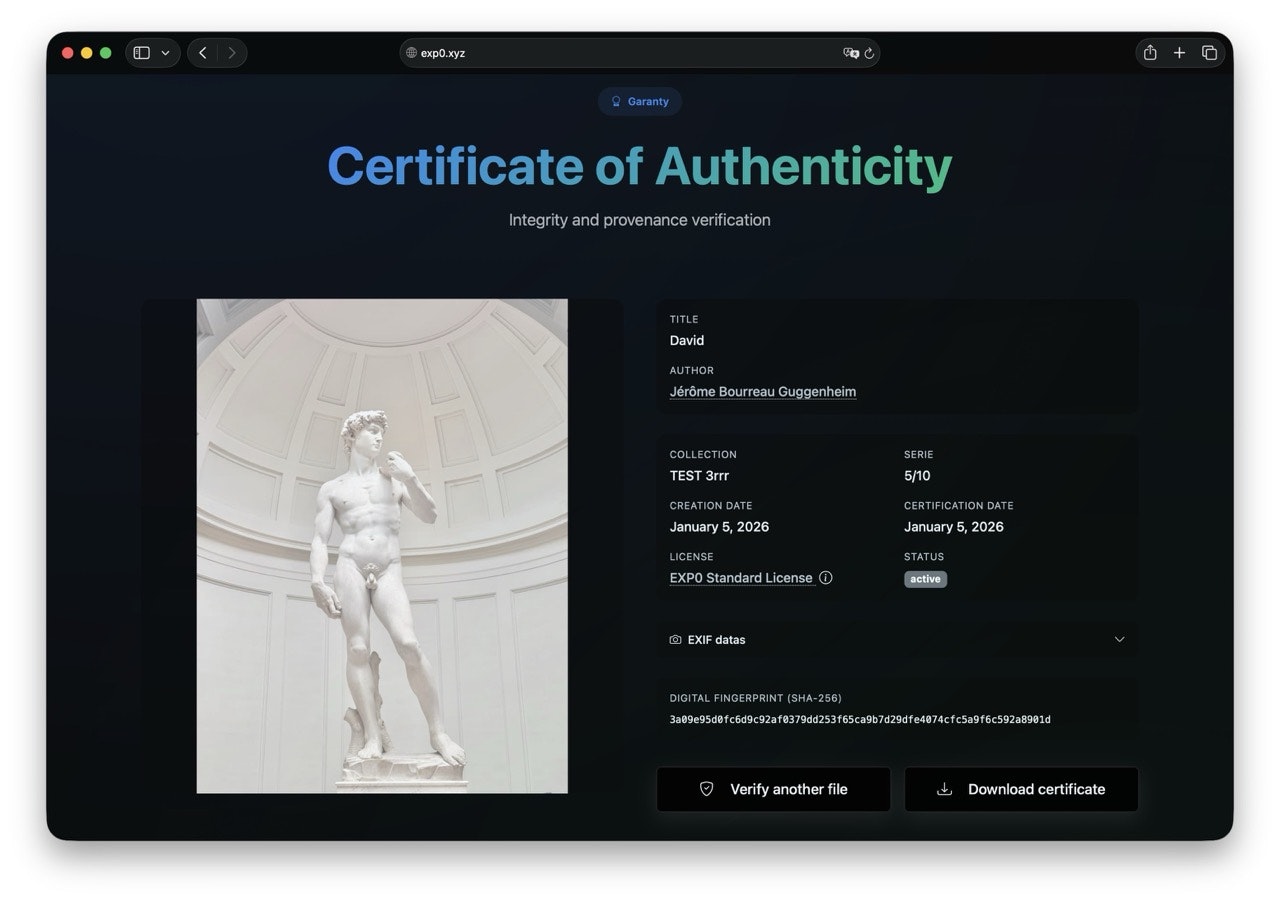Screen dimensions: 1280x902
Task: Click the shield icon on Verify button
Action: coord(706,789)
